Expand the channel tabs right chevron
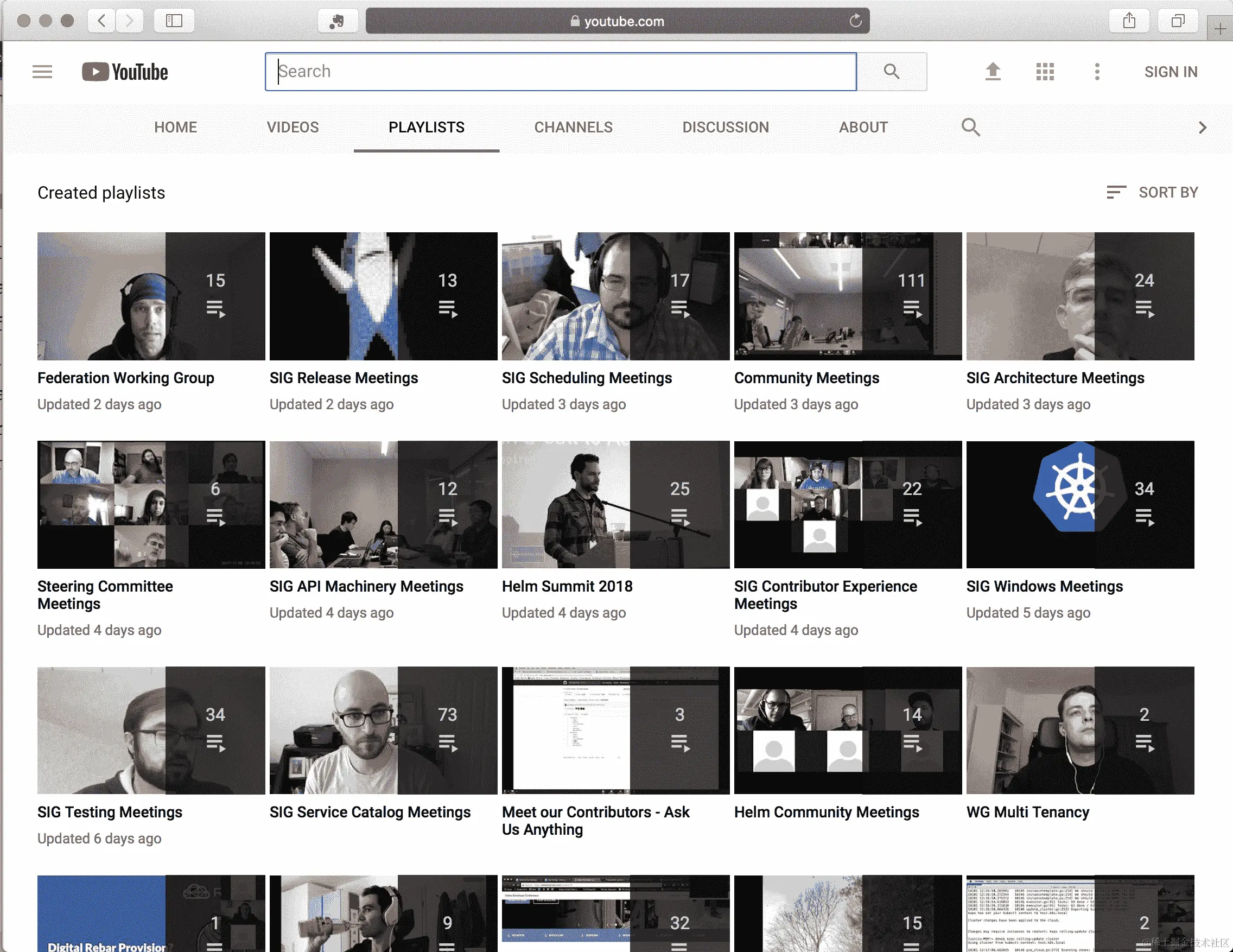Image resolution: width=1233 pixels, height=952 pixels. tap(1202, 128)
